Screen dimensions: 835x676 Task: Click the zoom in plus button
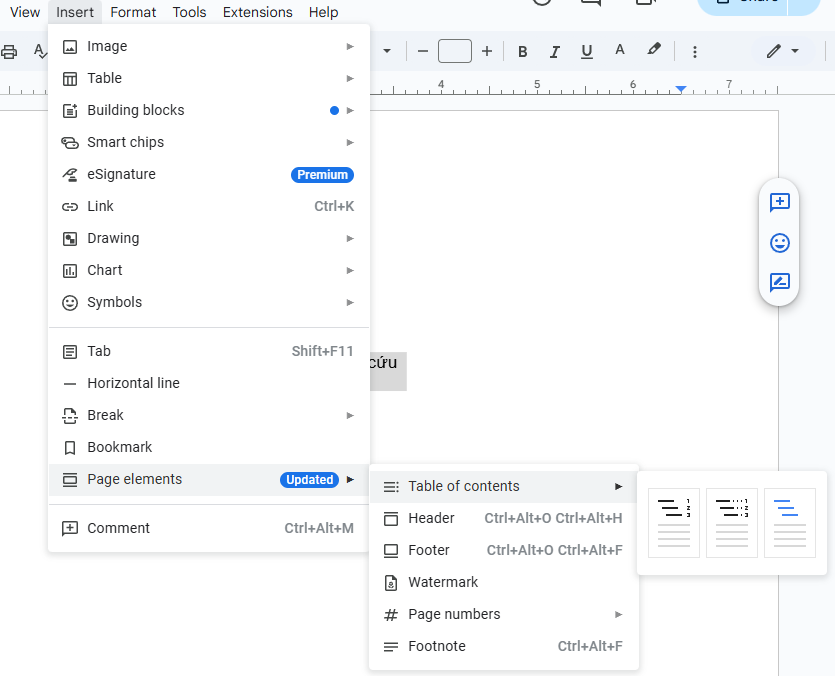[487, 50]
